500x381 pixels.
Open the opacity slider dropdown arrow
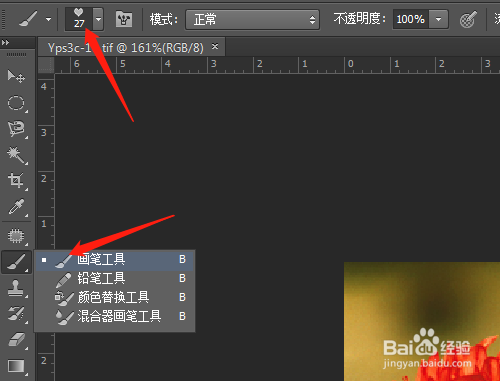click(x=439, y=19)
